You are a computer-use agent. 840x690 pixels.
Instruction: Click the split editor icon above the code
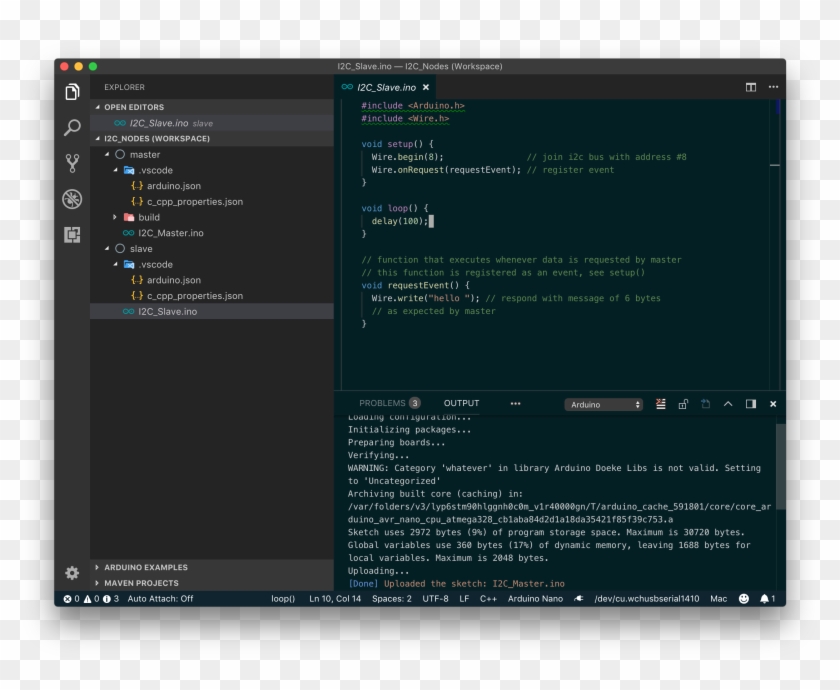coord(751,87)
